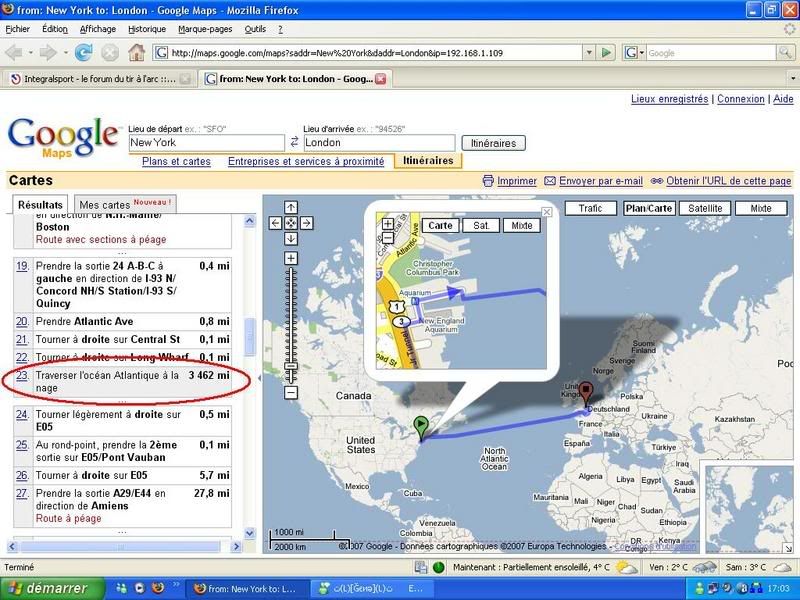Open step 23 Traverser l'océan Atlantique link

click(x=22, y=376)
